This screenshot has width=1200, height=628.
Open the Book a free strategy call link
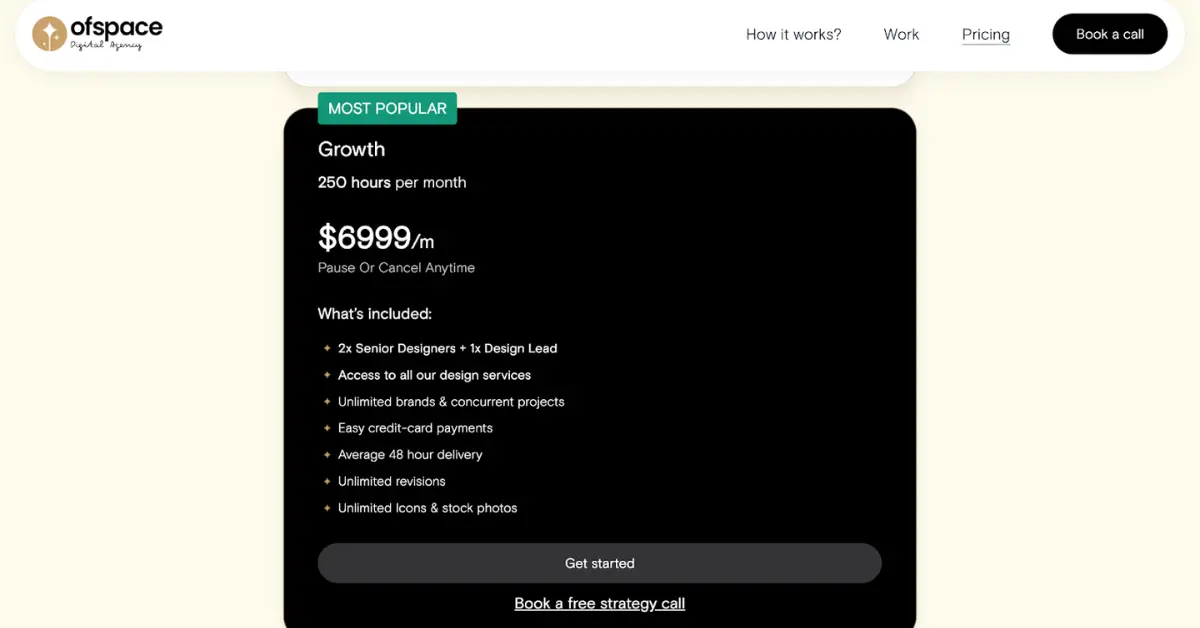(599, 603)
